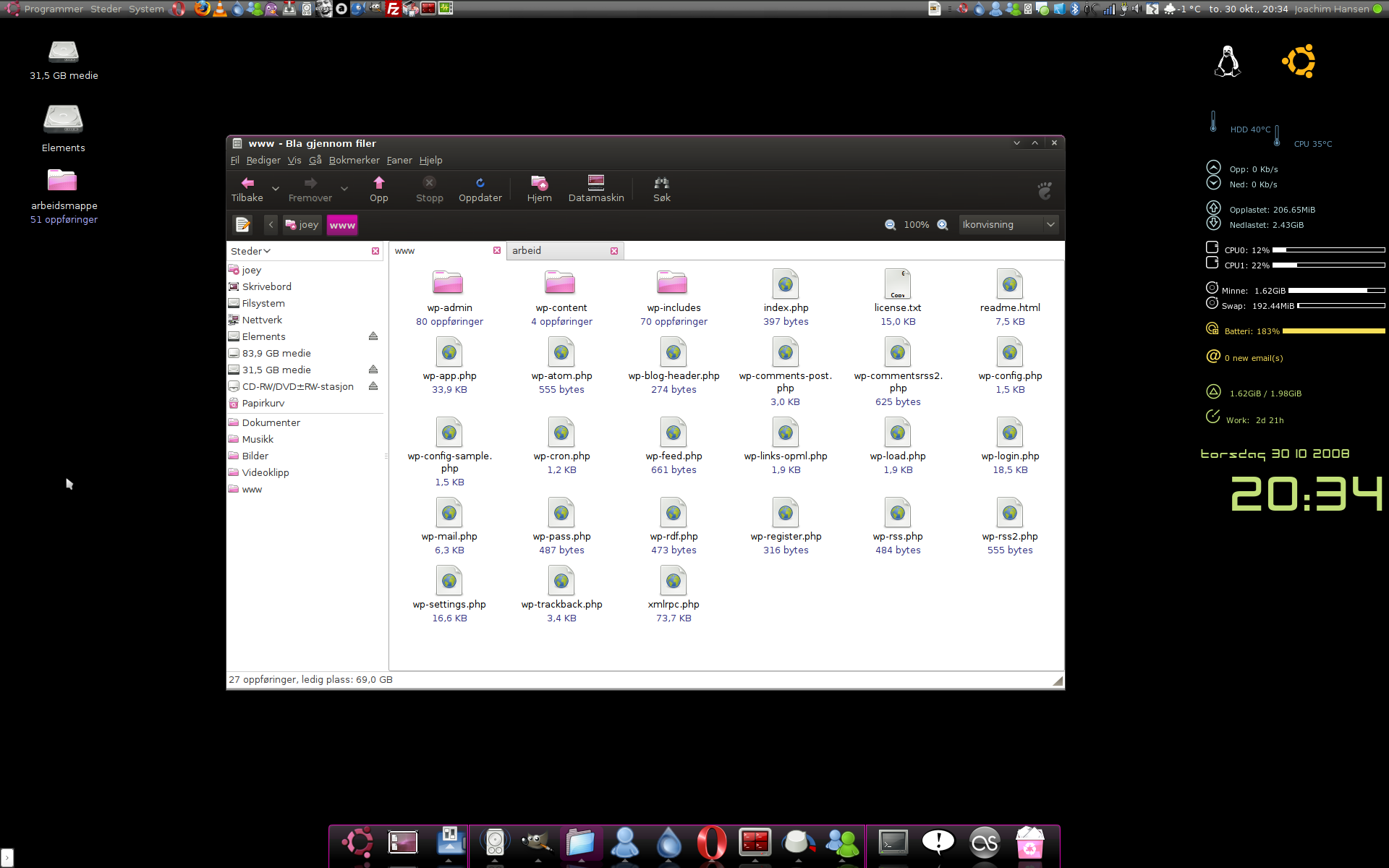Open Dokumenter bookmark in sidebar
Viewport: 1389px width, 868px height.
(271, 422)
